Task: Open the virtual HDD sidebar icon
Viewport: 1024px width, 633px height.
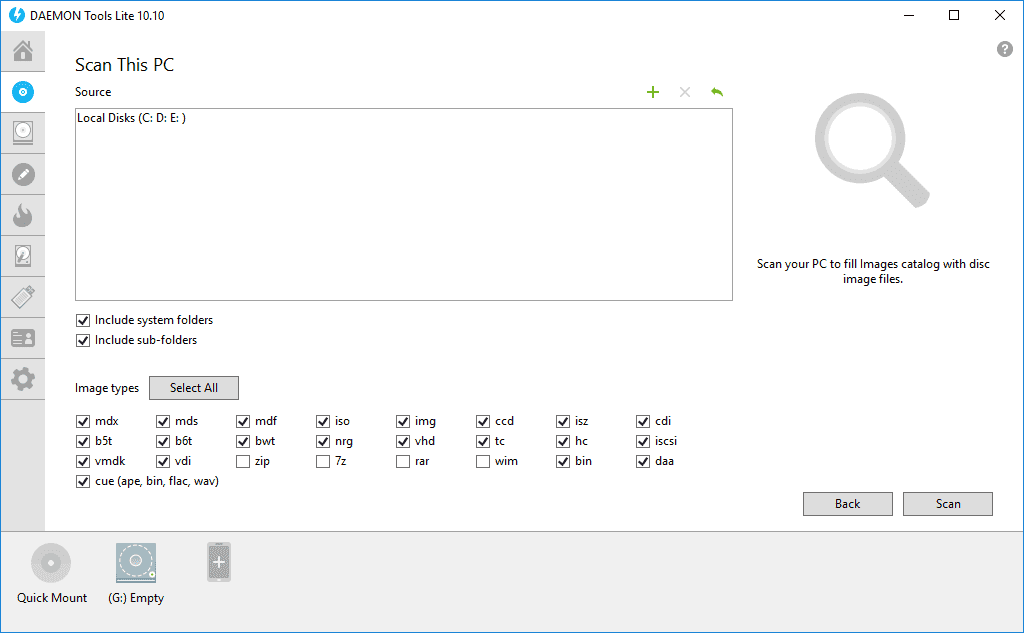Action: (x=23, y=256)
